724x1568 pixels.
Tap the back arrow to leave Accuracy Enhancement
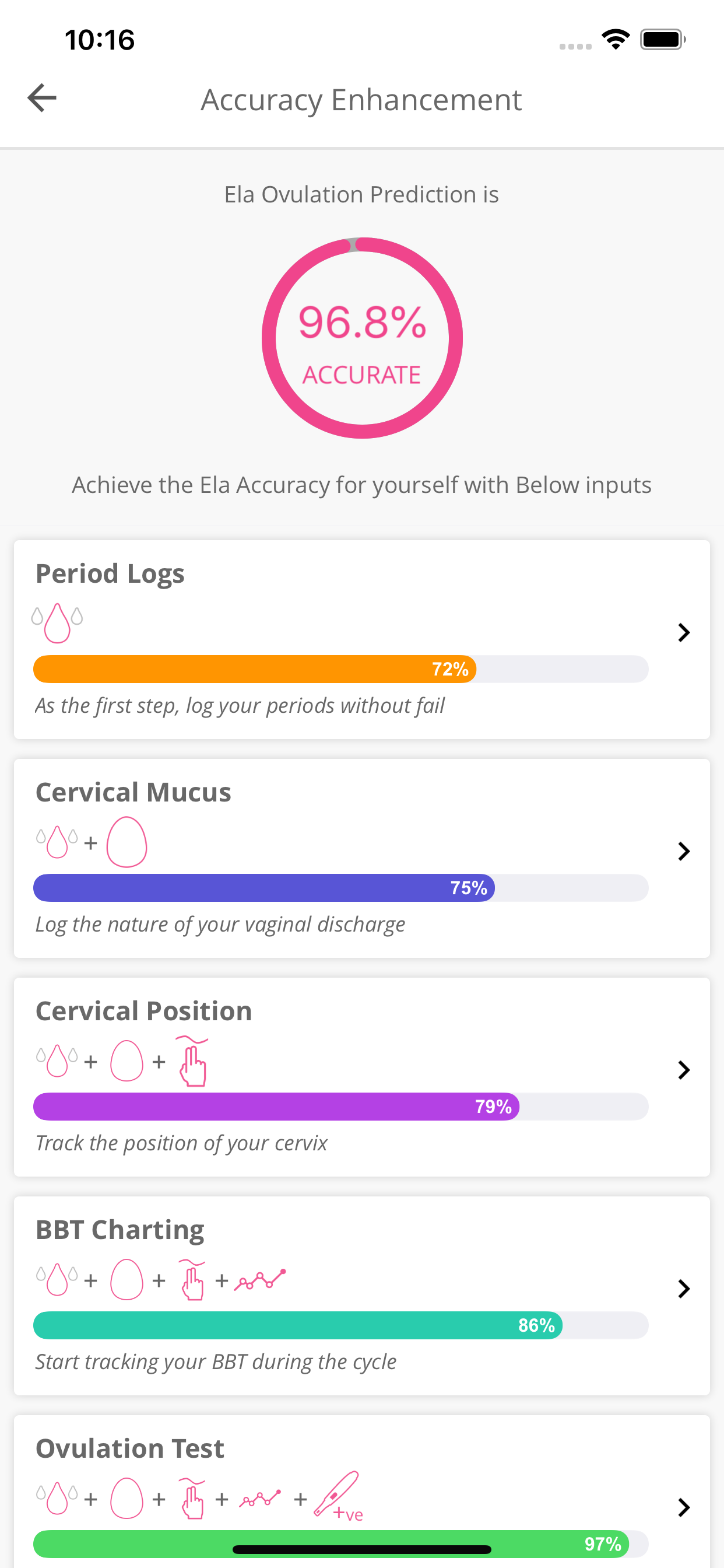[x=41, y=97]
